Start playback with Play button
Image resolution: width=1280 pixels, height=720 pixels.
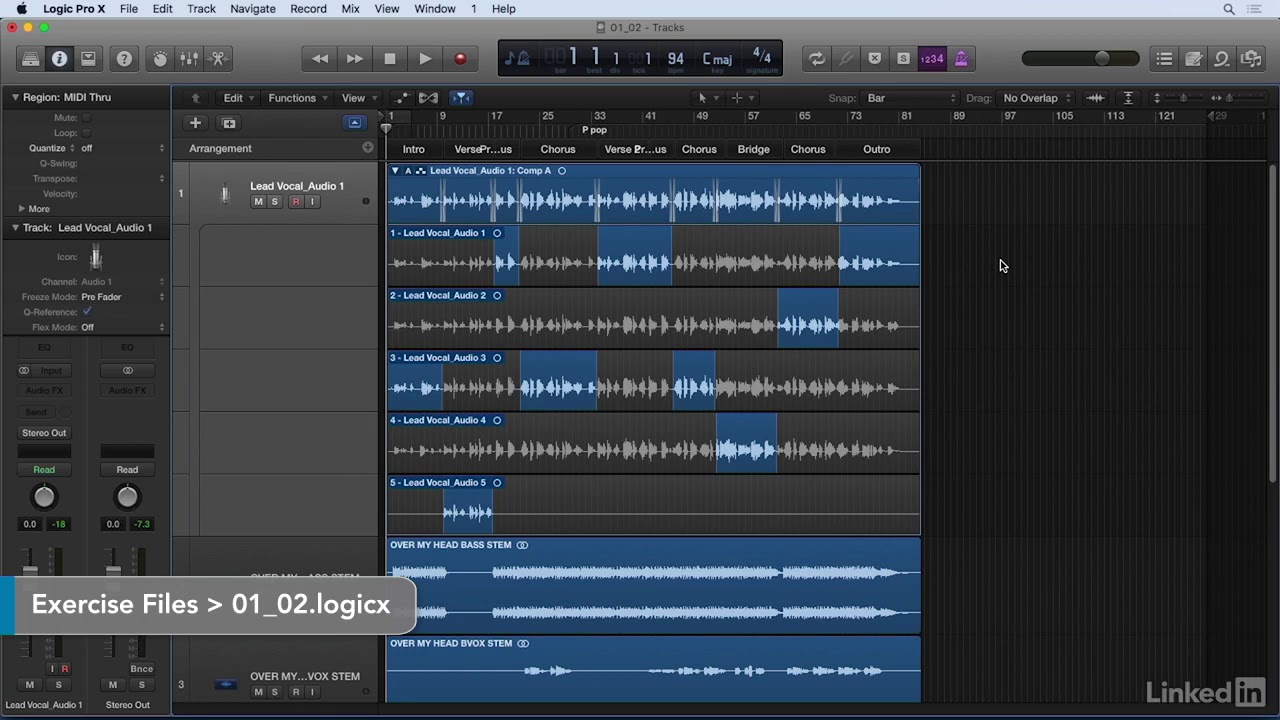(425, 59)
